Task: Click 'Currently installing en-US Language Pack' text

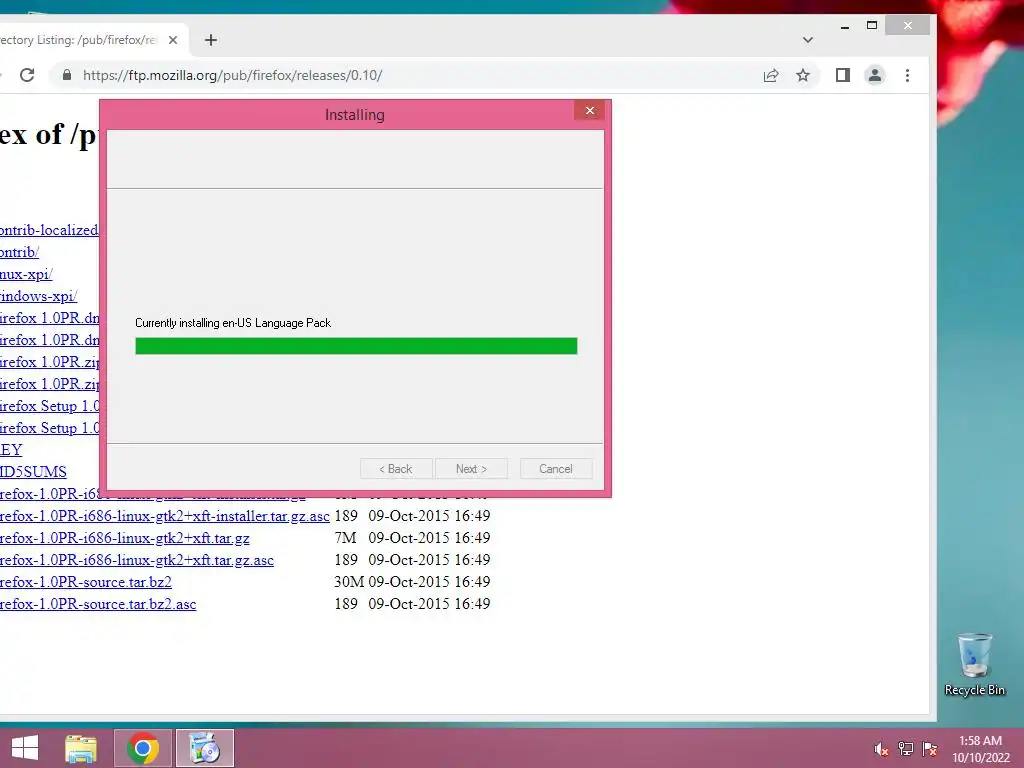Action: (232, 323)
